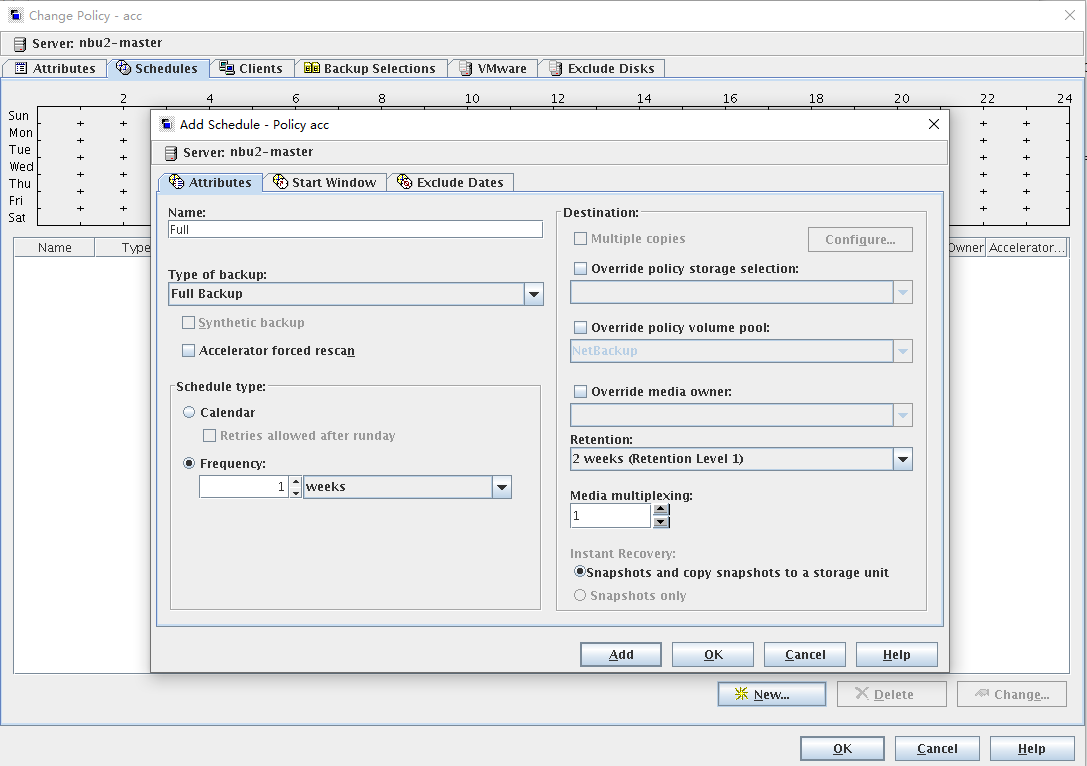Viewport: 1087px width, 766px height.
Task: Click the schedule Name text field
Action: 355,229
